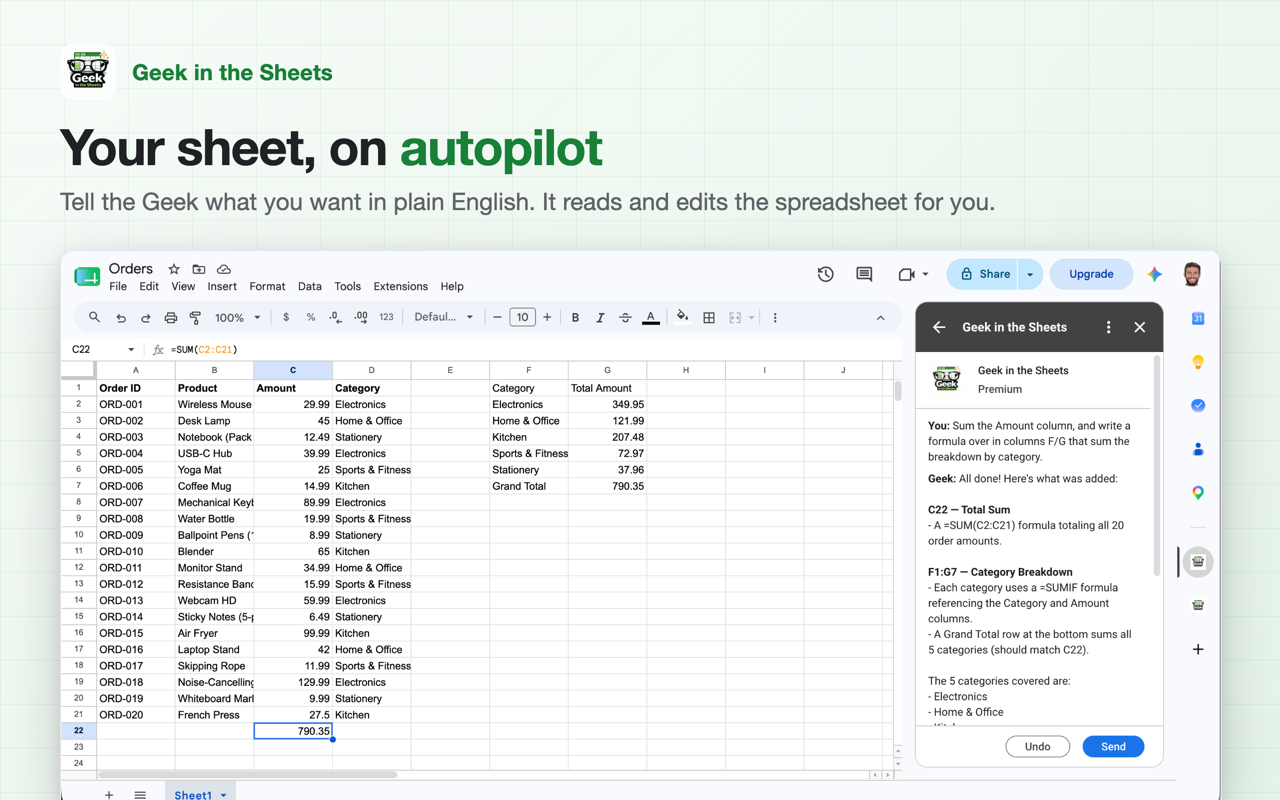Go back in Geek in the Sheets panel
The width and height of the screenshot is (1280, 800).
click(939, 327)
